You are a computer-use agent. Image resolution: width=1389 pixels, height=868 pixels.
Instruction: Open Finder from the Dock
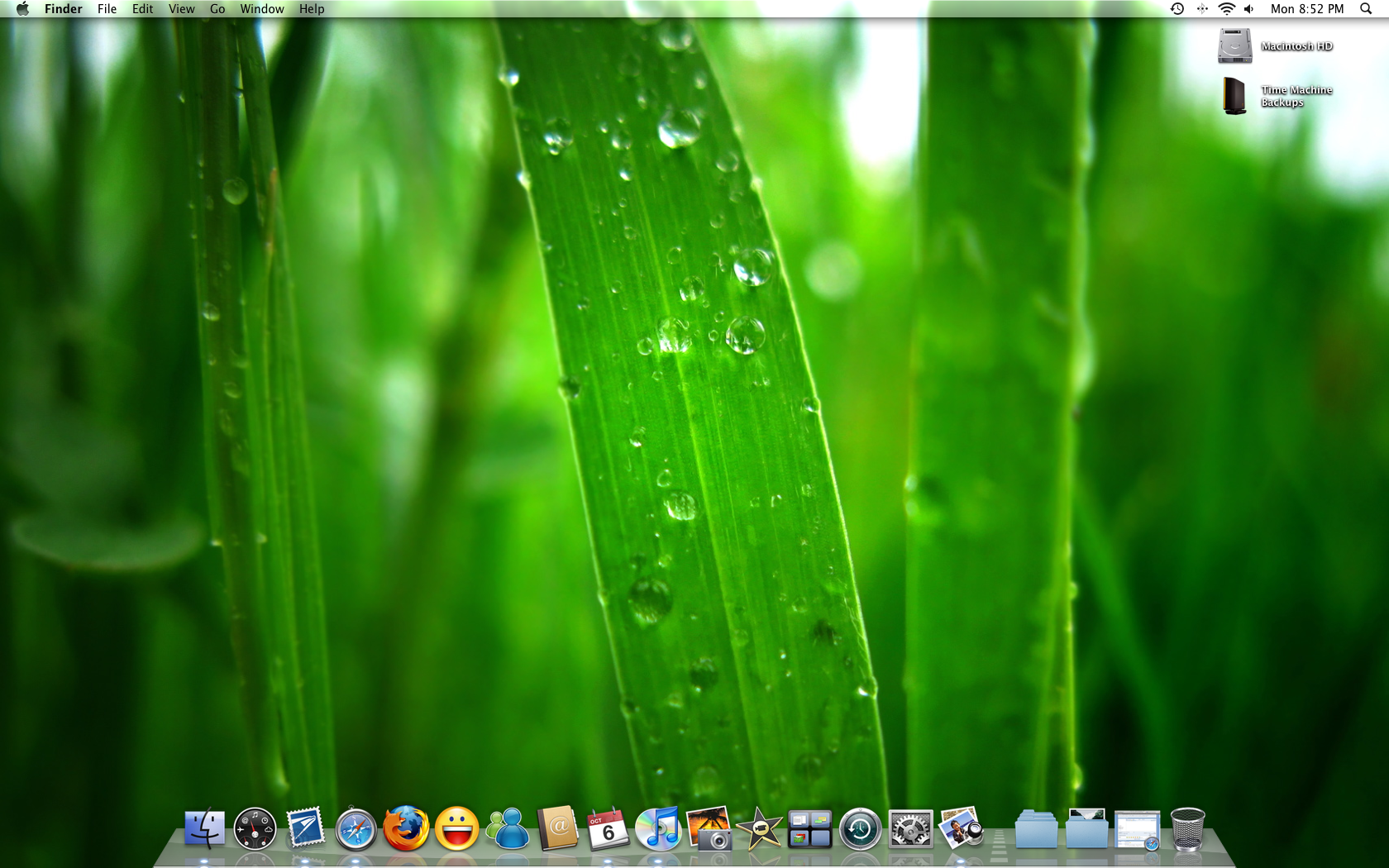point(204,828)
